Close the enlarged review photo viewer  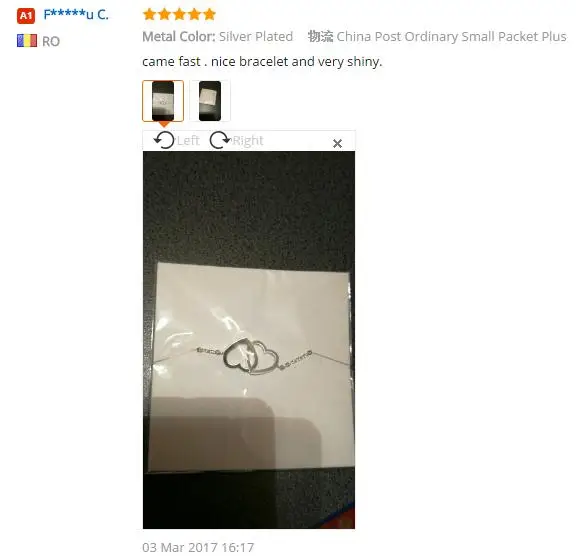(337, 143)
